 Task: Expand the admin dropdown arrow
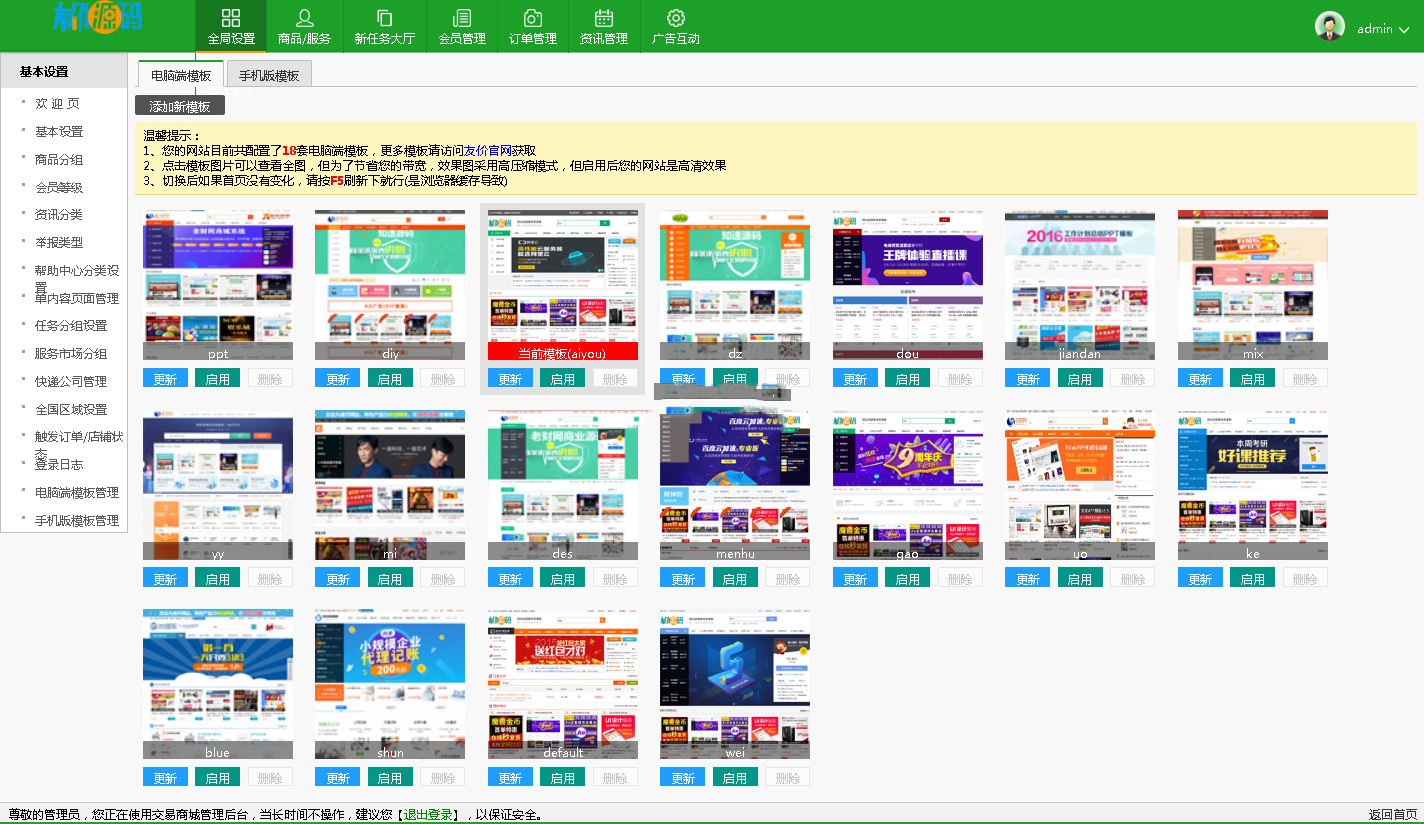[x=1404, y=30]
